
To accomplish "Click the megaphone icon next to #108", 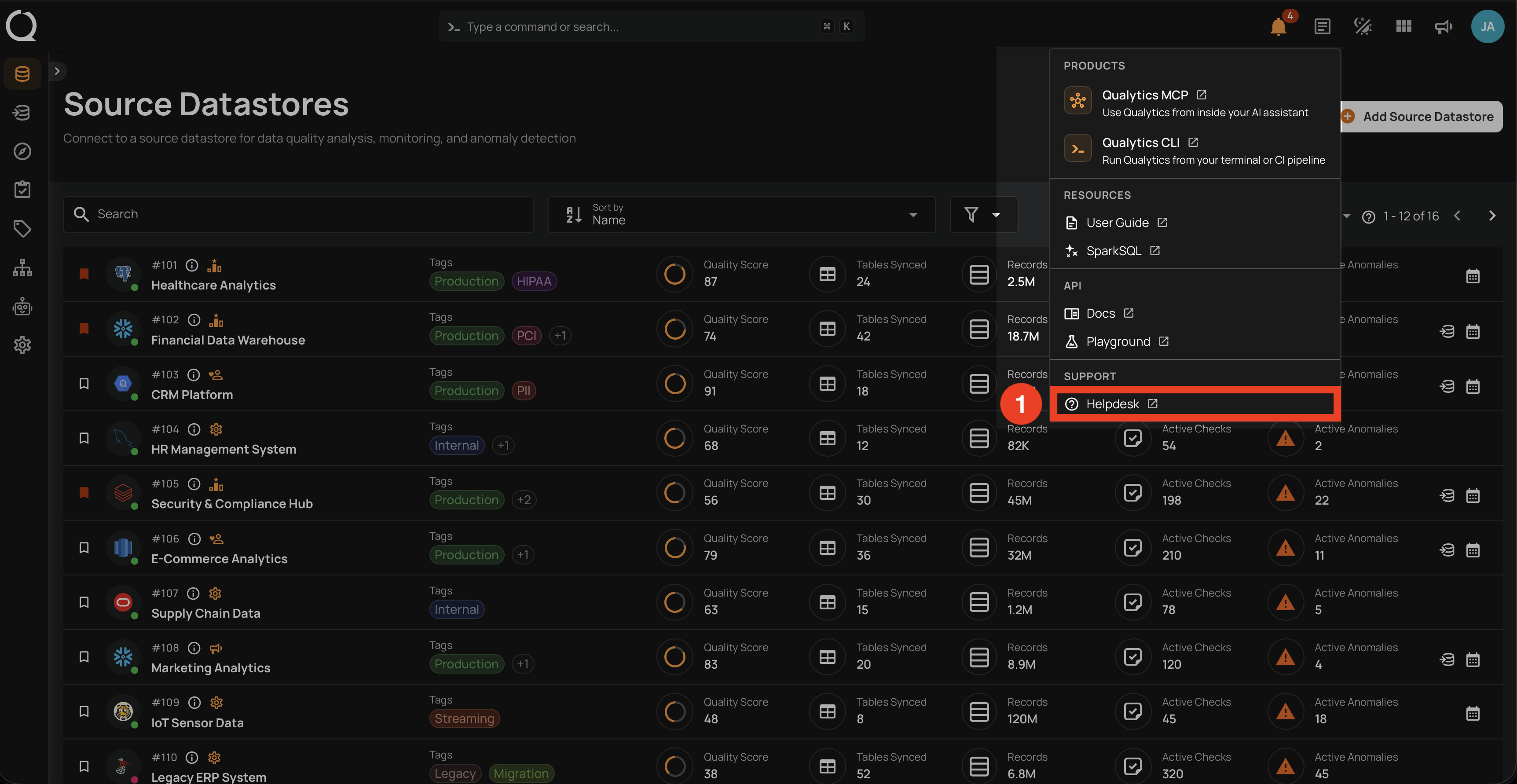I will click(216, 648).
